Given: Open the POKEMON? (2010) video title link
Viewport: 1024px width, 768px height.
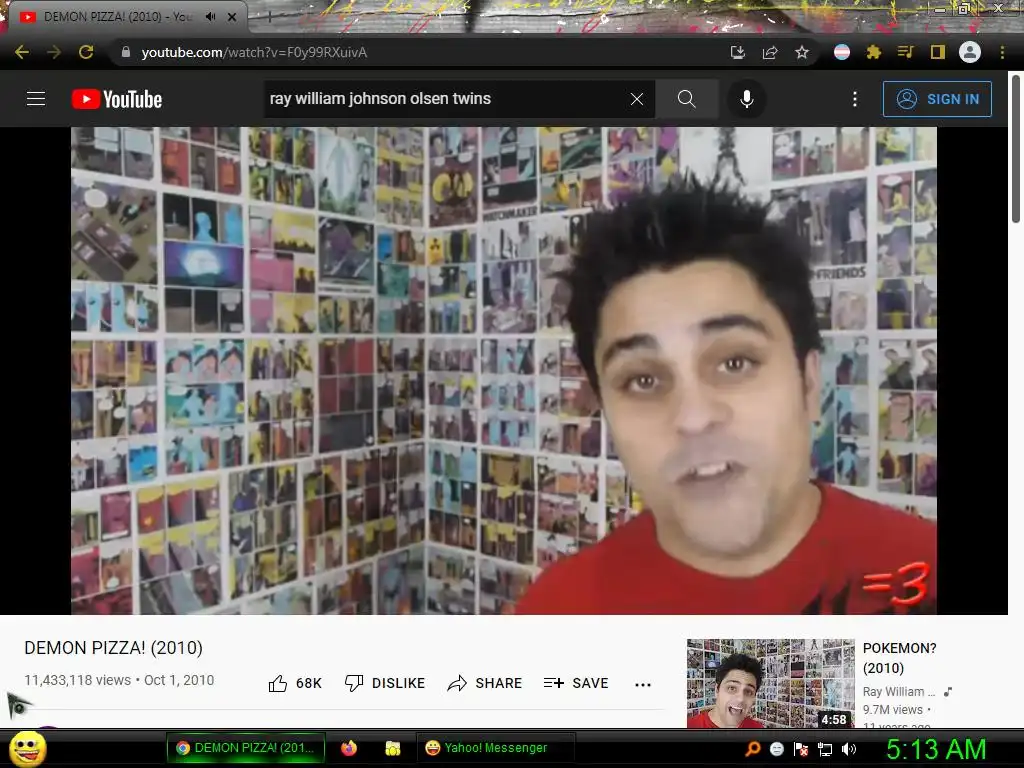Looking at the screenshot, I should [899, 658].
